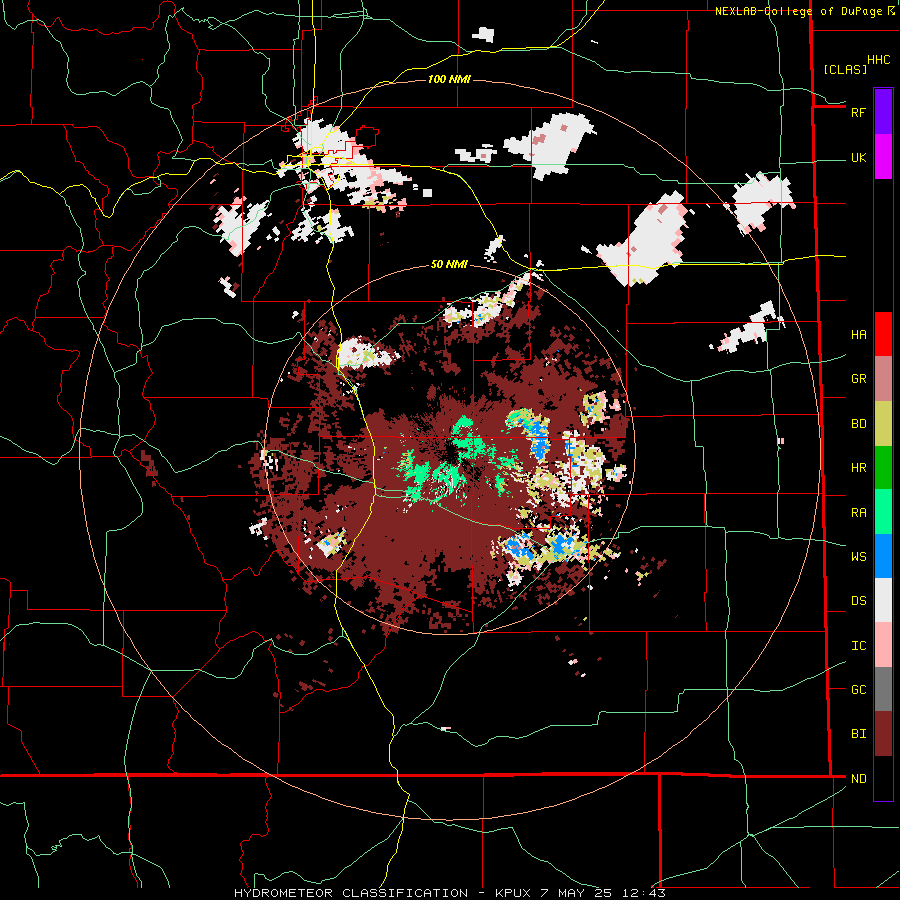The height and width of the screenshot is (900, 900).
Task: Click the magenta UK legend swatch
Action: [883, 157]
